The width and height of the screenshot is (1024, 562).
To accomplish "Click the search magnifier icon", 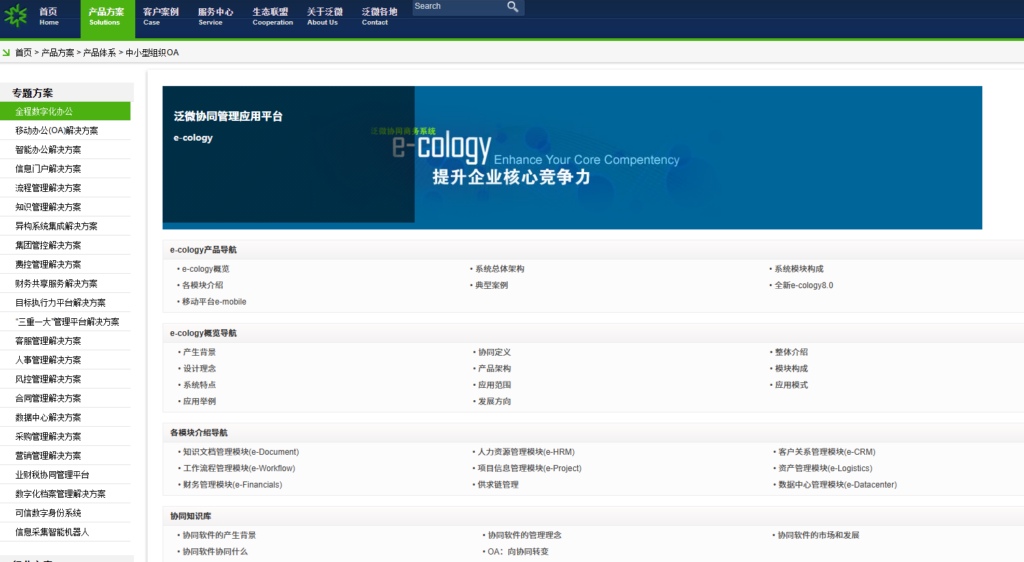I will (x=513, y=7).
